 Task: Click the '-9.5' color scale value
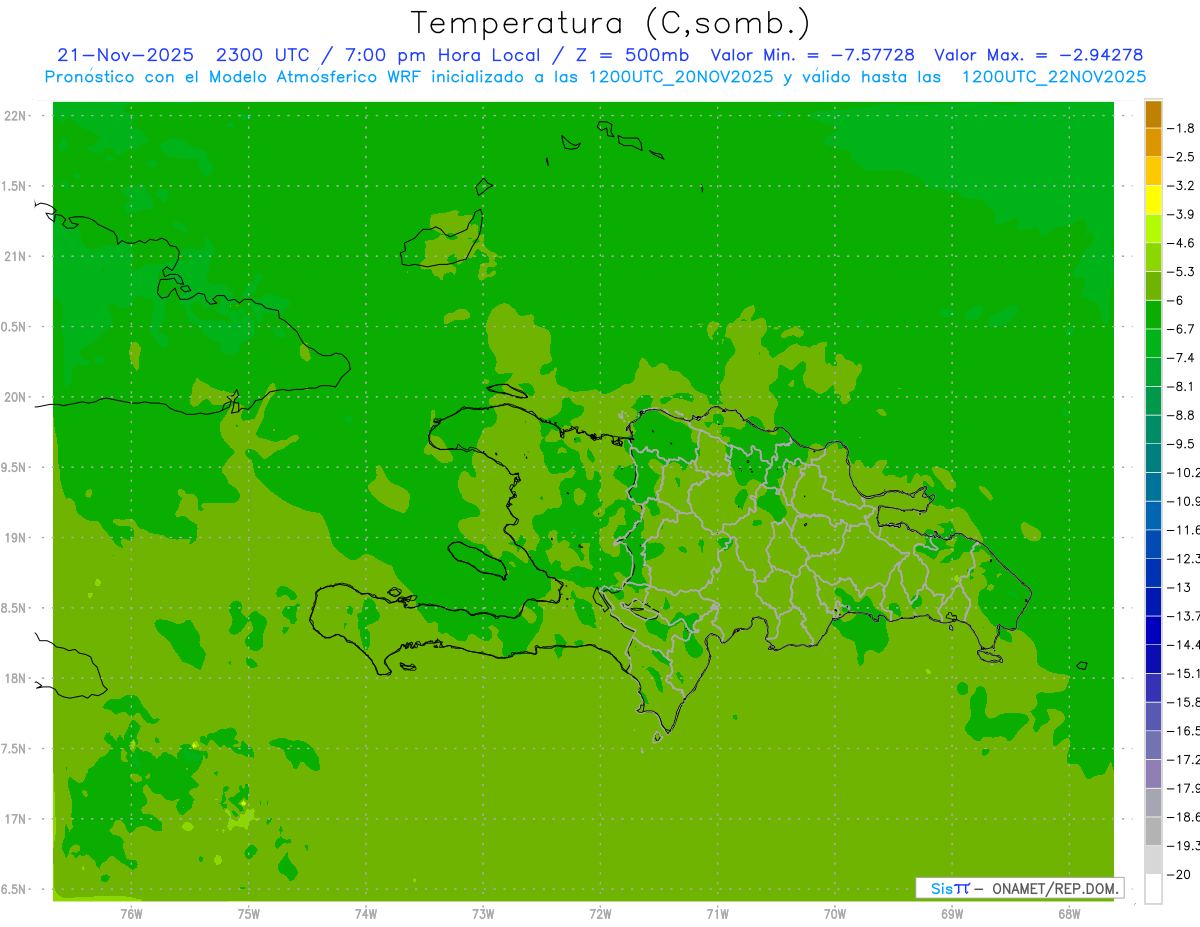tap(1181, 444)
